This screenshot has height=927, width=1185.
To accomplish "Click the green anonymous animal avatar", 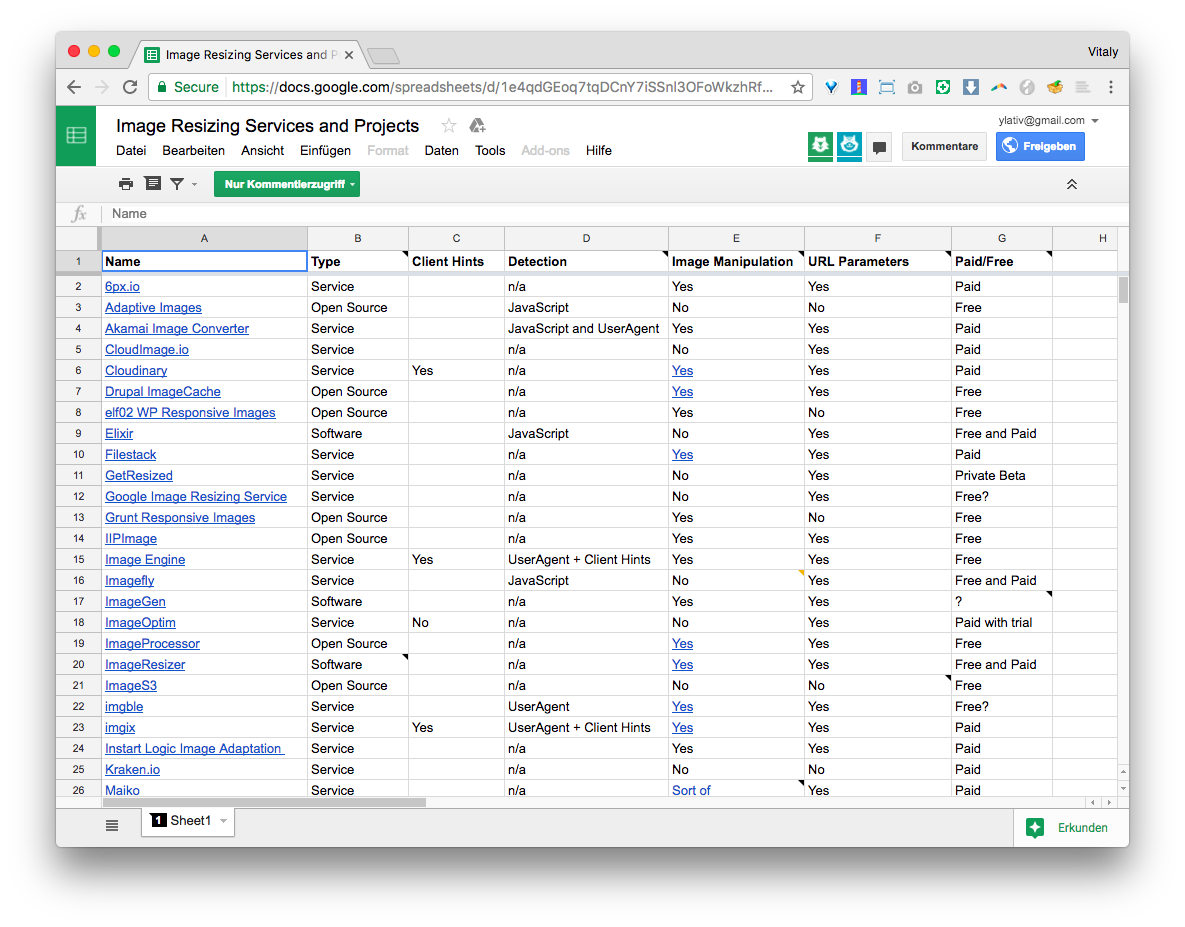I will pyautogui.click(x=820, y=146).
